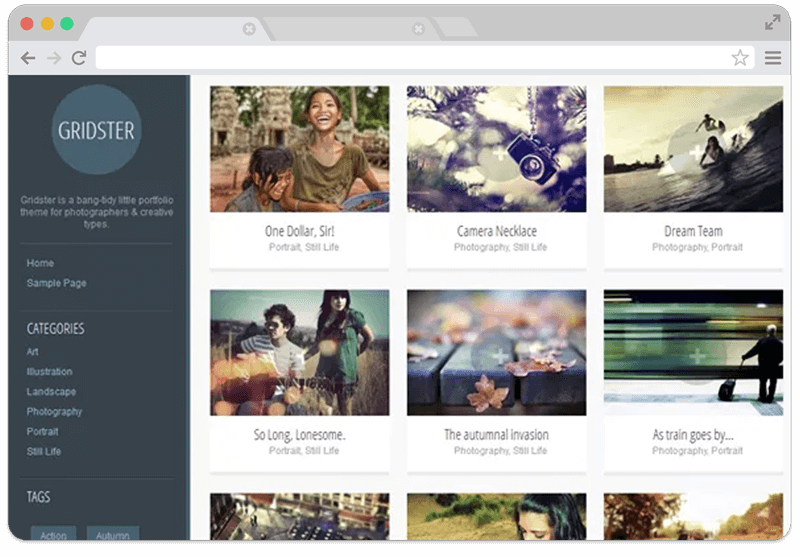Image resolution: width=800 pixels, height=557 pixels.
Task: Click the fullscreen expand arrows icon
Action: pos(773,22)
